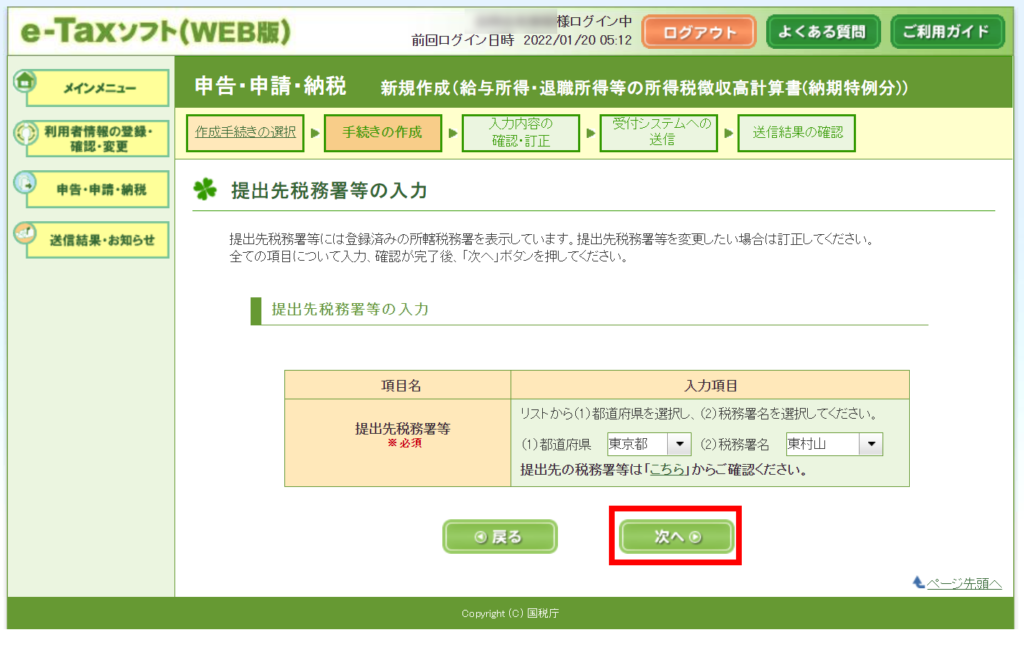The width and height of the screenshot is (1024, 645).
Task: Click the mail icon beside 送信結果・お知らせ
Action: point(26,233)
